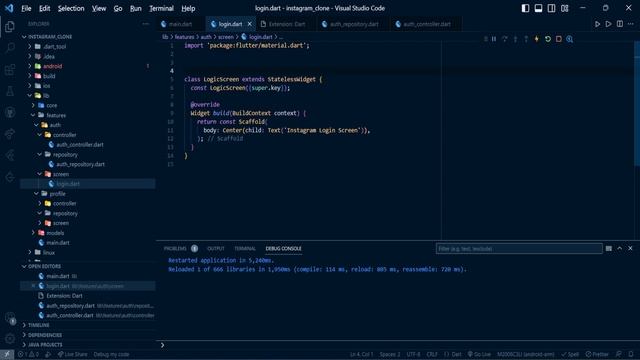Open Prettier status bar item

tap(597, 354)
